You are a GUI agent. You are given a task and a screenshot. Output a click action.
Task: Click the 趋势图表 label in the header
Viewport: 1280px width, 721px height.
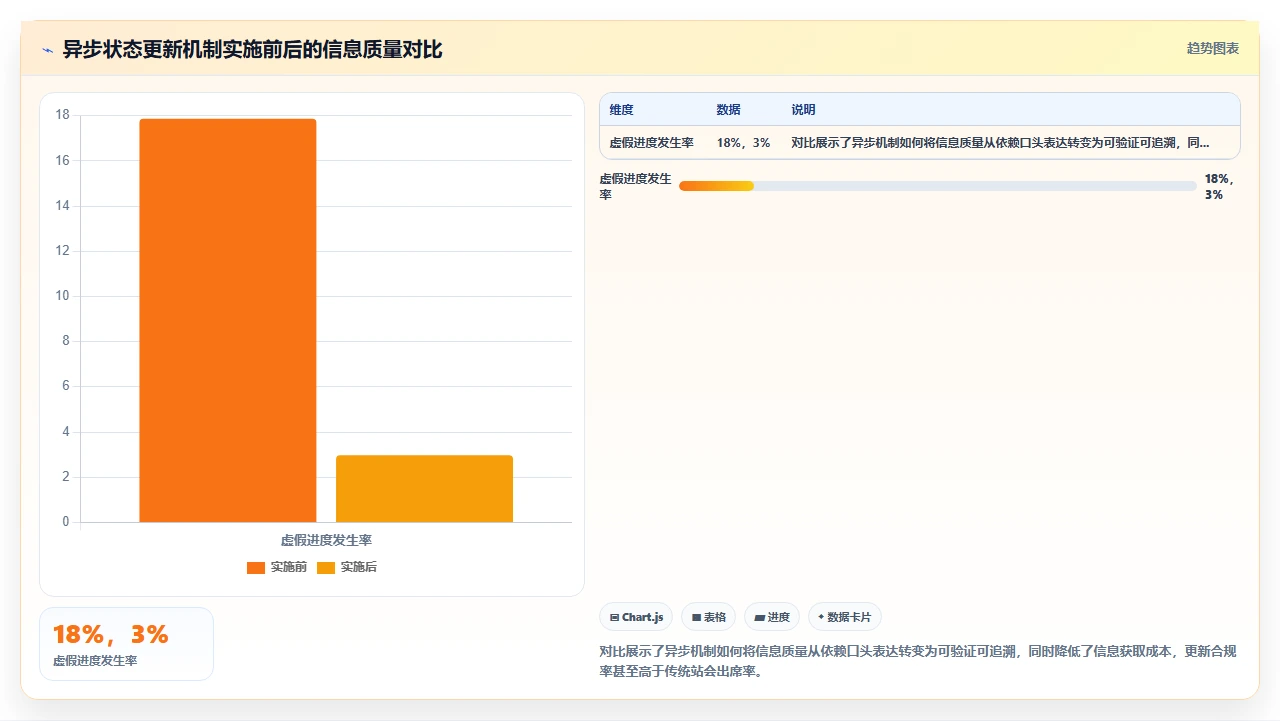click(1213, 48)
